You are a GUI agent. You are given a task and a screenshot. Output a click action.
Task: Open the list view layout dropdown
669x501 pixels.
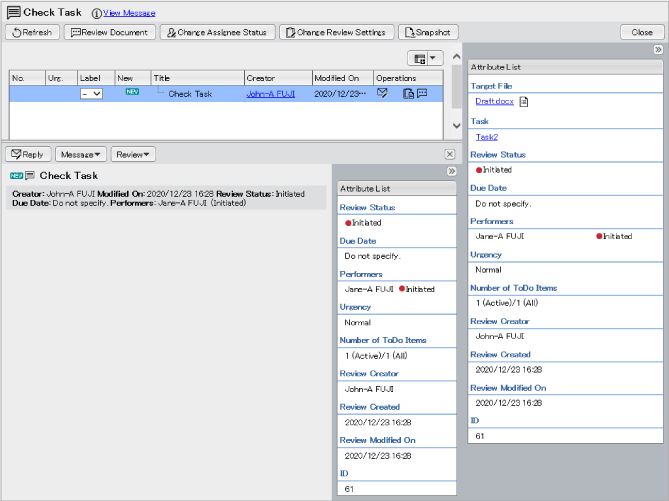(x=427, y=59)
